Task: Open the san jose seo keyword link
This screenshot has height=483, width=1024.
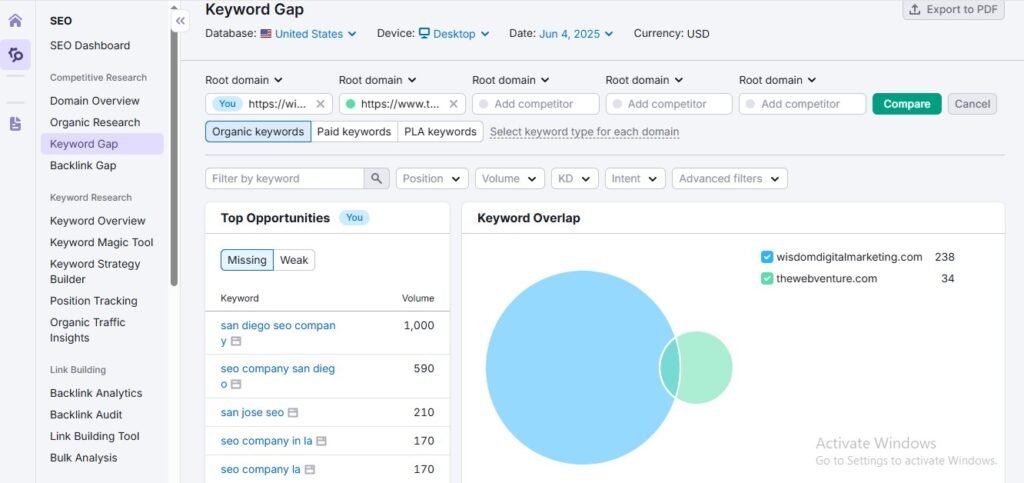Action: [252, 413]
